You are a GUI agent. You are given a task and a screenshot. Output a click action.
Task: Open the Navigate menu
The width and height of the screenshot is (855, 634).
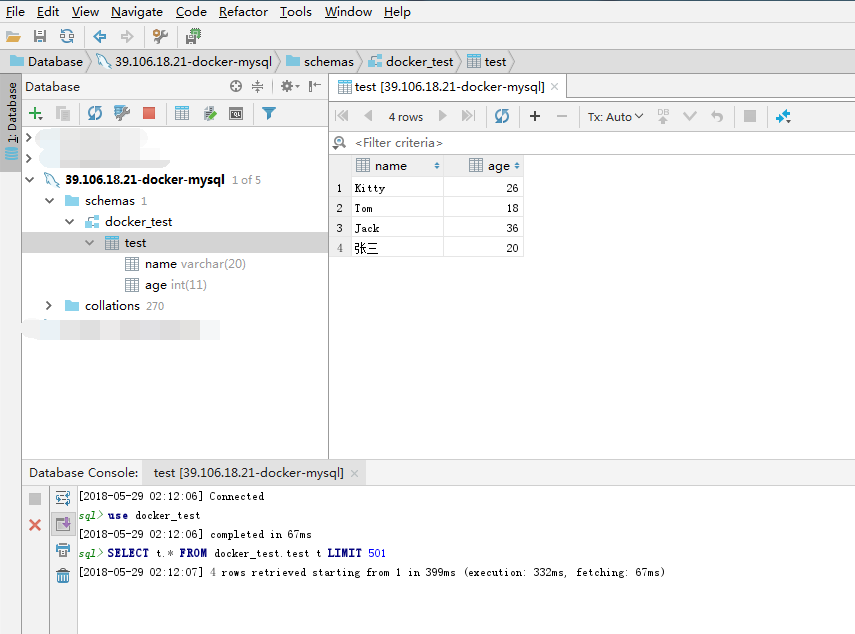click(x=137, y=11)
